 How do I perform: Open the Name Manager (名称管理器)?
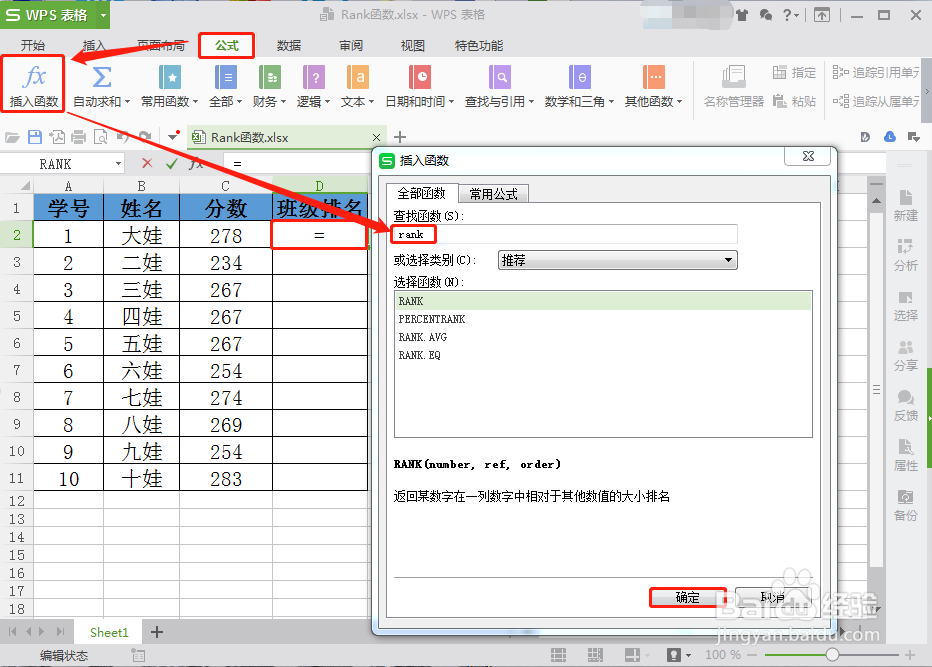(x=734, y=86)
